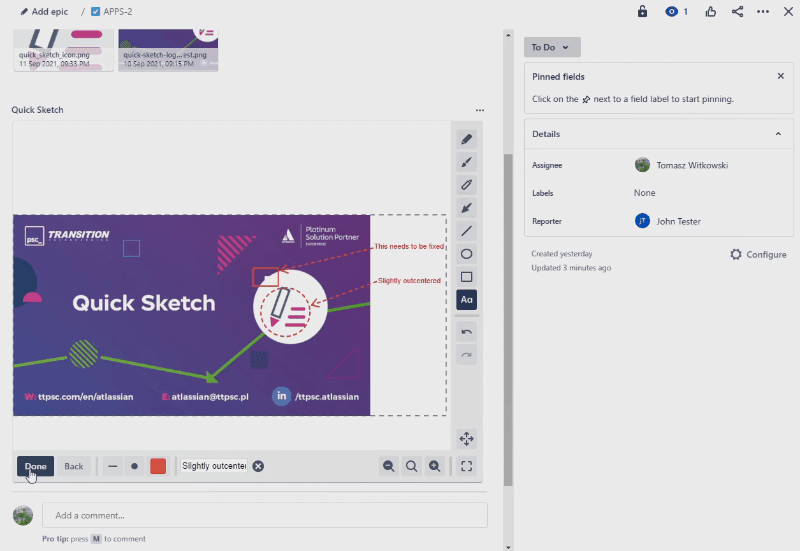The height and width of the screenshot is (551, 800).
Task: Open the red color picker swatch
Action: (158, 466)
